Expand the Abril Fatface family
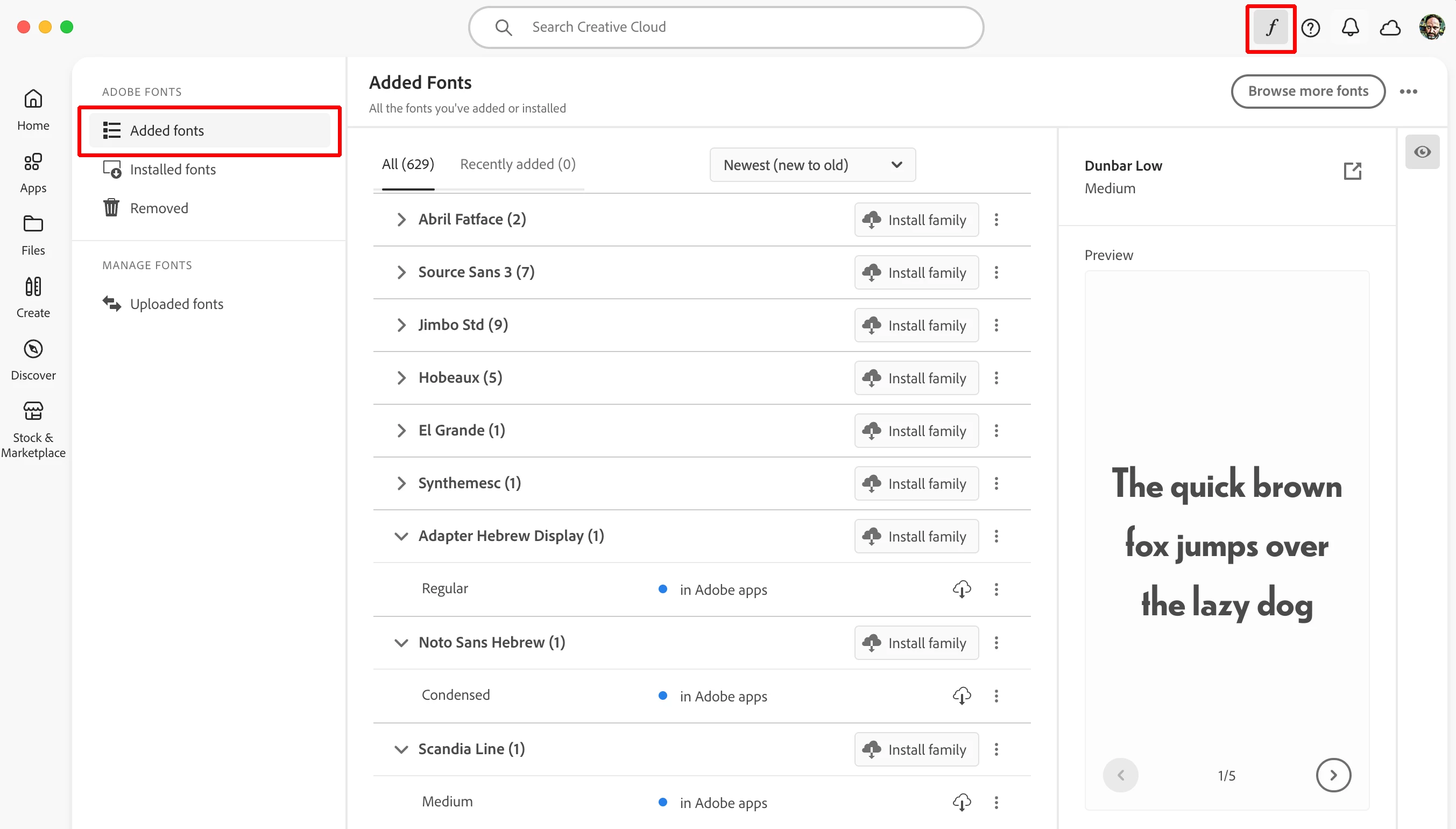The image size is (1456, 829). click(x=401, y=220)
